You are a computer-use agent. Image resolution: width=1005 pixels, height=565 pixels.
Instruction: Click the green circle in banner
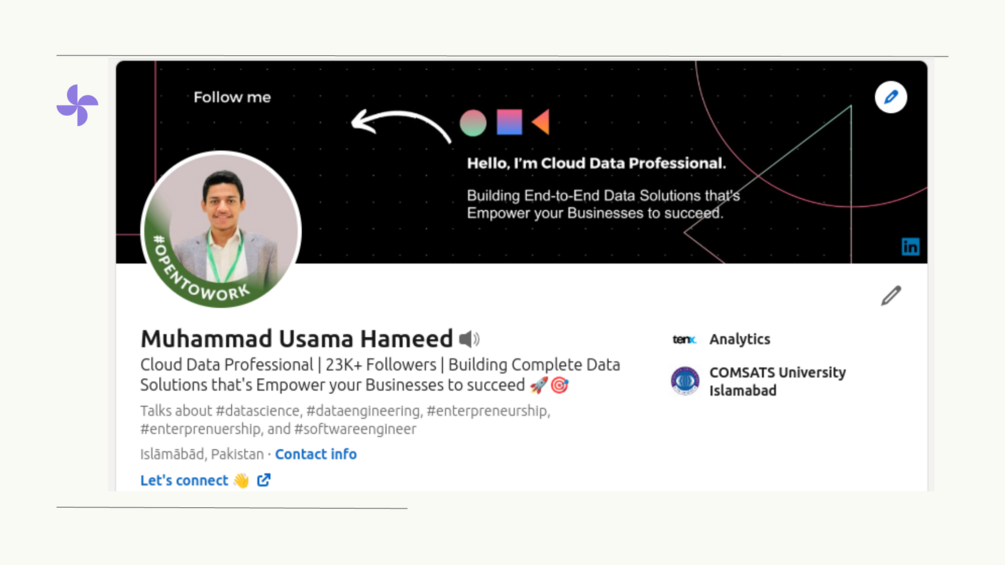(x=473, y=123)
